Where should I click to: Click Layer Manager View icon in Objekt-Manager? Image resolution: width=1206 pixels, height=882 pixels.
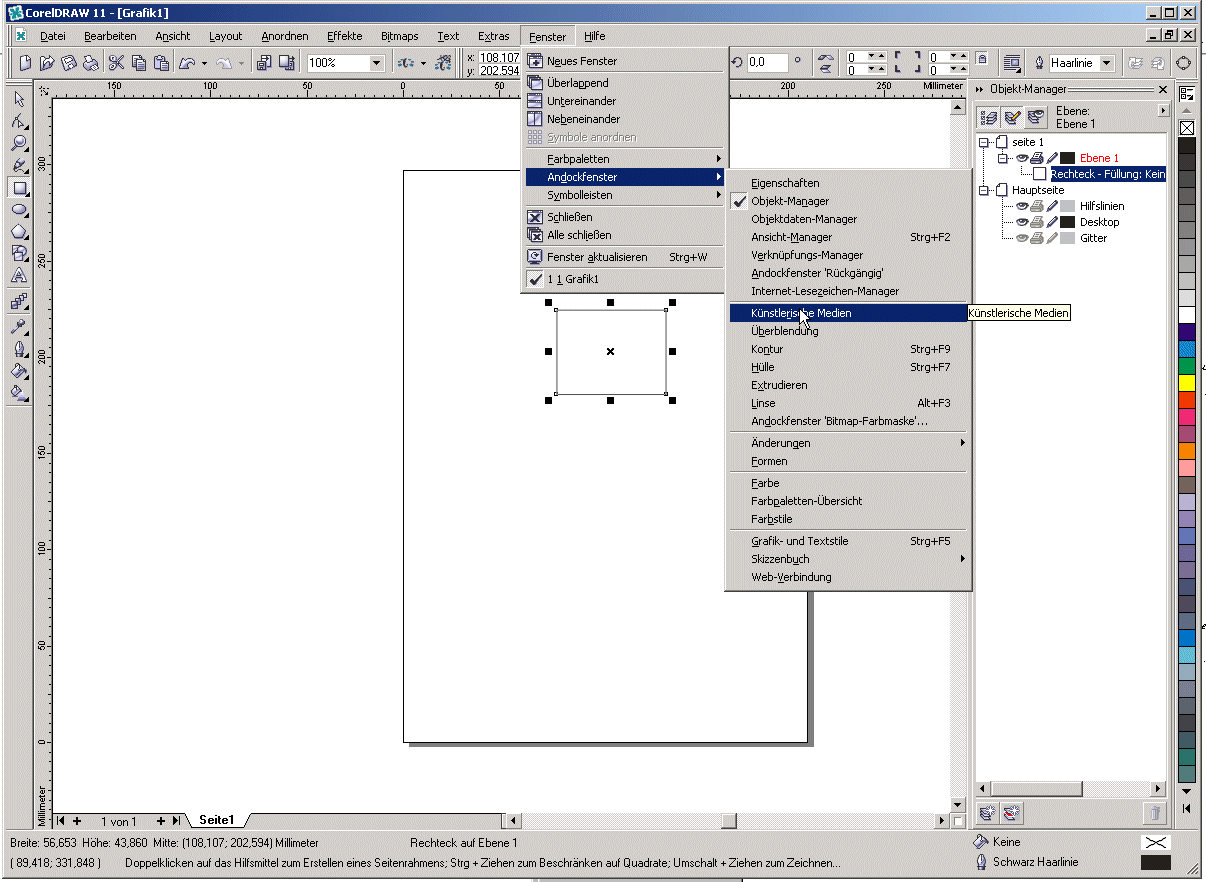point(1035,117)
